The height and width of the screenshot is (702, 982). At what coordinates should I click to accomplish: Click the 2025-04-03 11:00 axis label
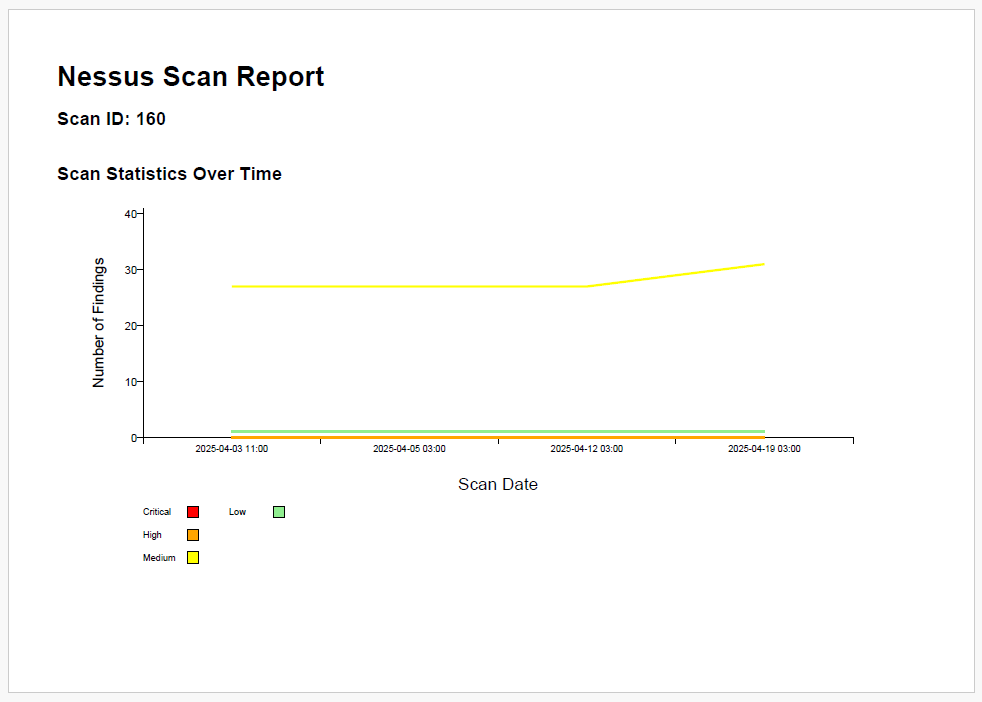tap(233, 449)
